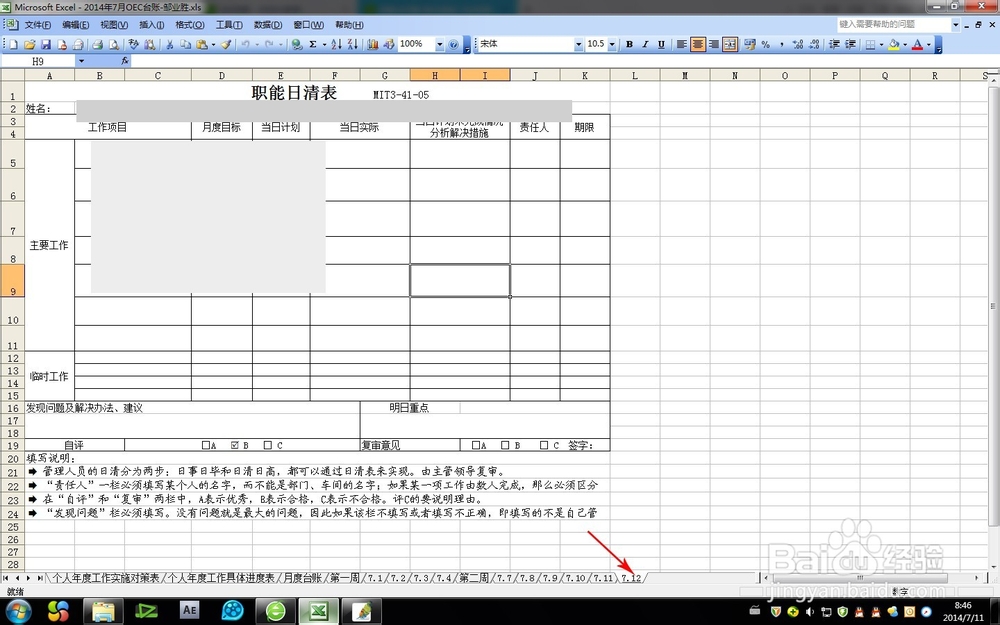Image resolution: width=1000 pixels, height=625 pixels.
Task: Toggle underline formatting
Action: pos(661,44)
